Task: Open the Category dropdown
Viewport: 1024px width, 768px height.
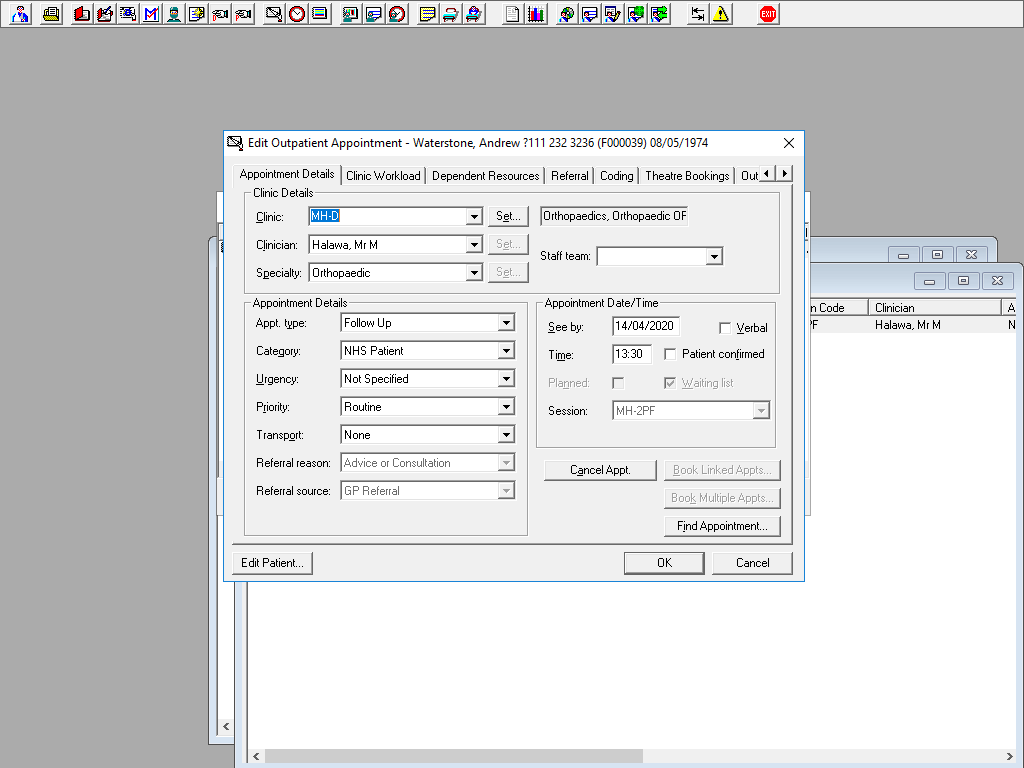Action: [506, 351]
